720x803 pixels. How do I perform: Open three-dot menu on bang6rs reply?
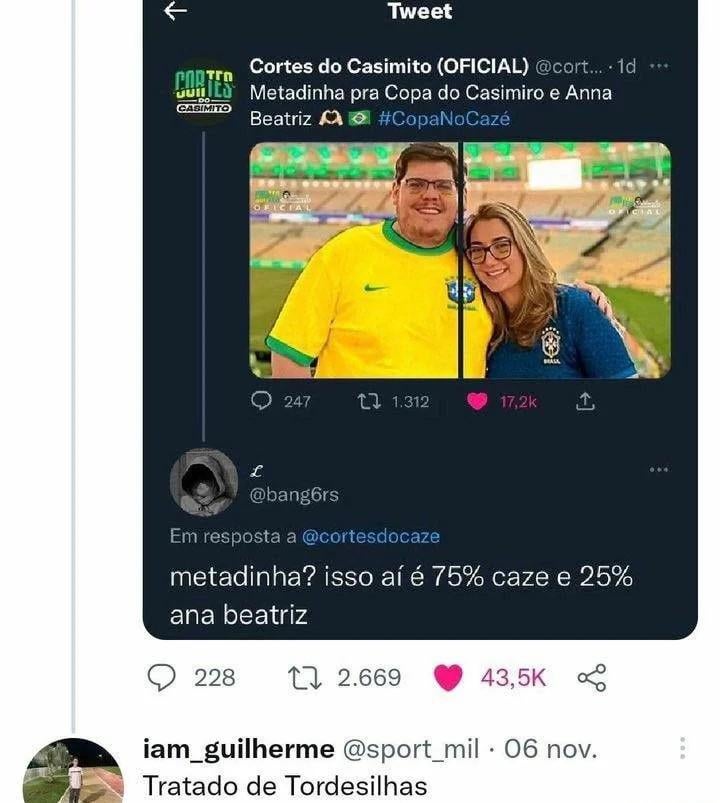point(658,469)
